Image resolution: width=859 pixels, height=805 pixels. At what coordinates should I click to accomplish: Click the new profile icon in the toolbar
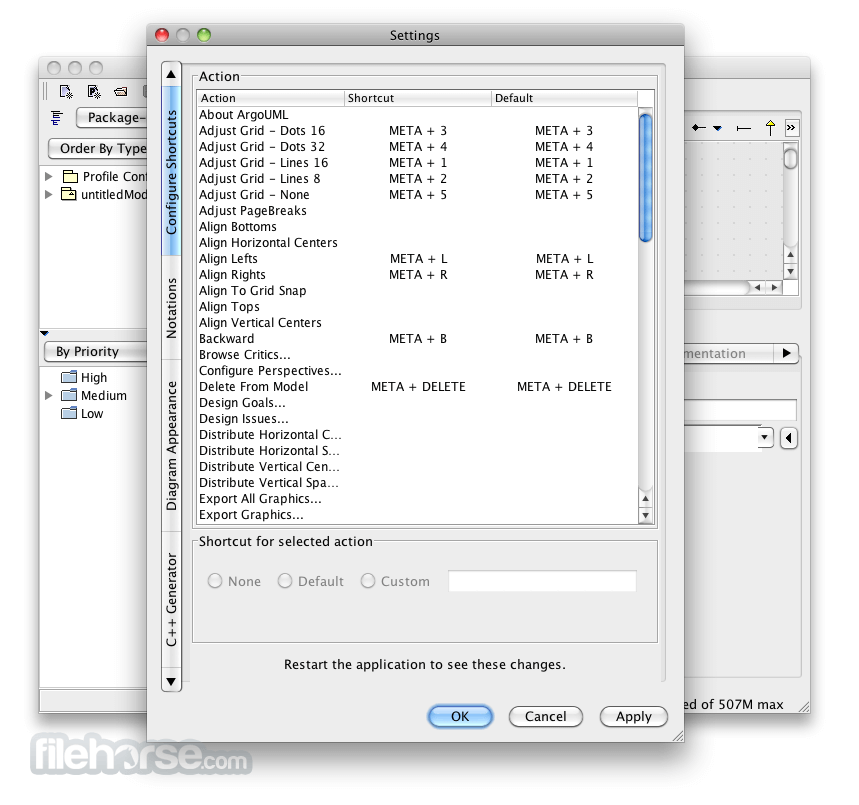[92, 92]
